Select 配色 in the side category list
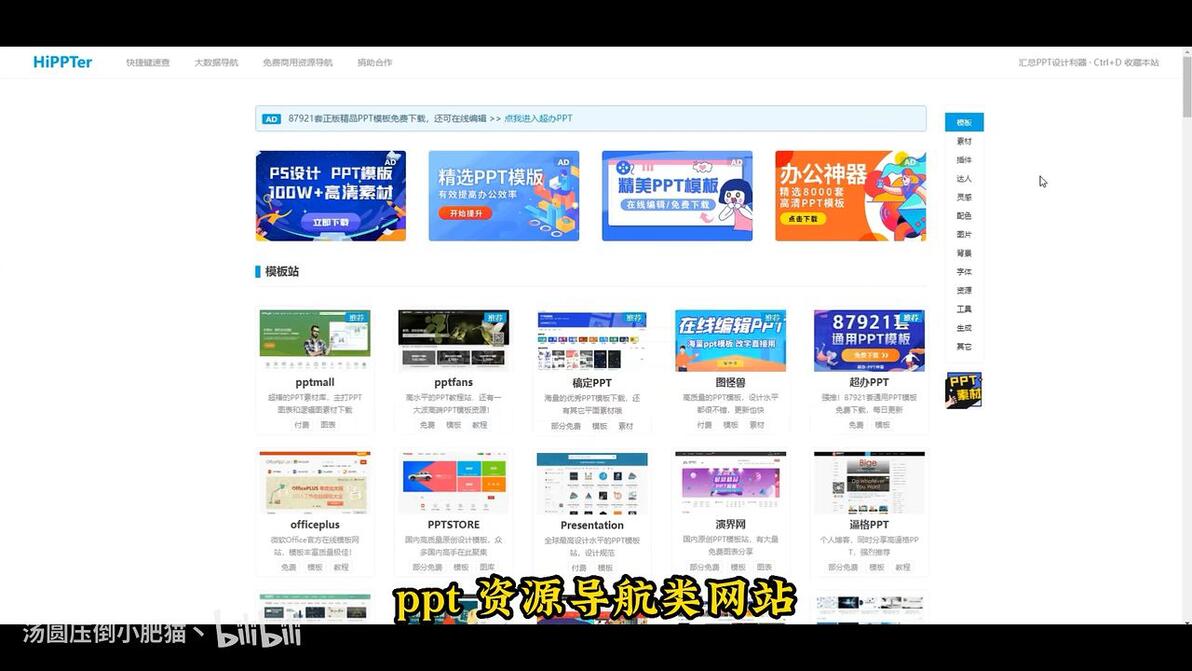This screenshot has height=671, width=1192. tap(964, 216)
